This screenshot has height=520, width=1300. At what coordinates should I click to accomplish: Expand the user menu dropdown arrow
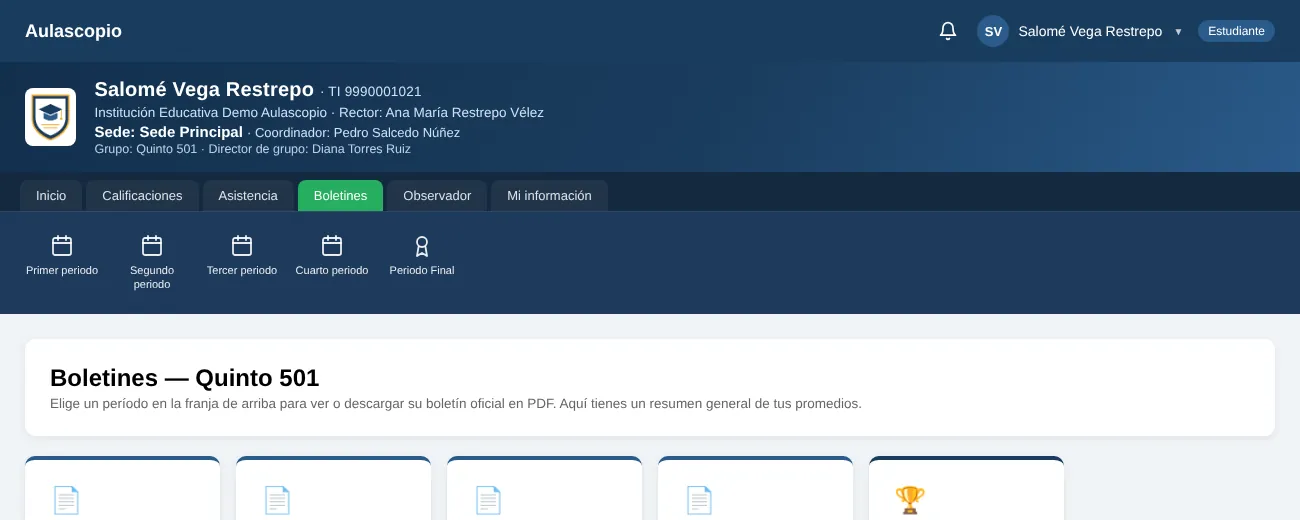[1178, 32]
